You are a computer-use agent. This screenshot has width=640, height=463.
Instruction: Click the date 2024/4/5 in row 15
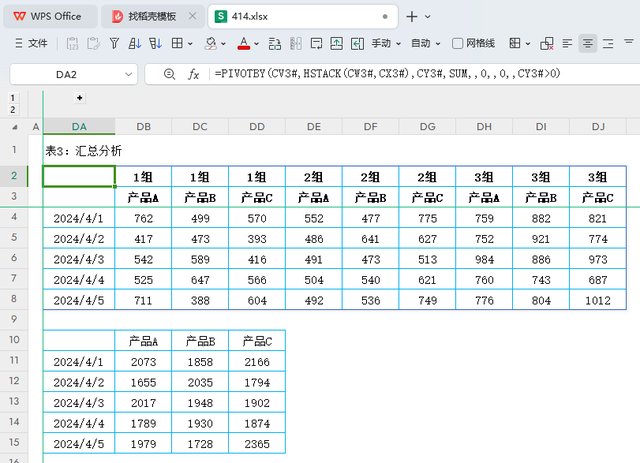(79, 444)
